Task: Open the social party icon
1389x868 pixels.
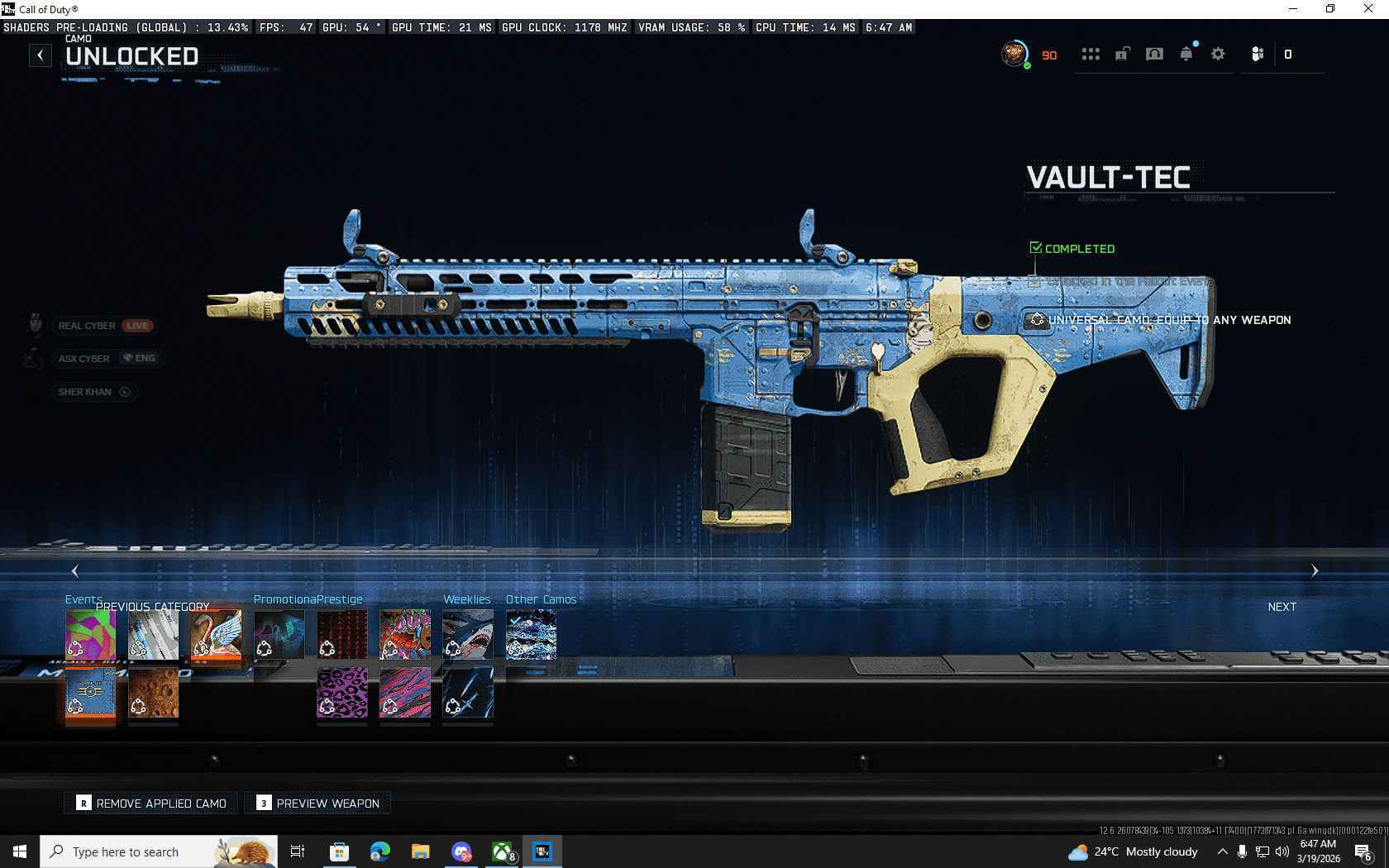Action: [x=1258, y=54]
